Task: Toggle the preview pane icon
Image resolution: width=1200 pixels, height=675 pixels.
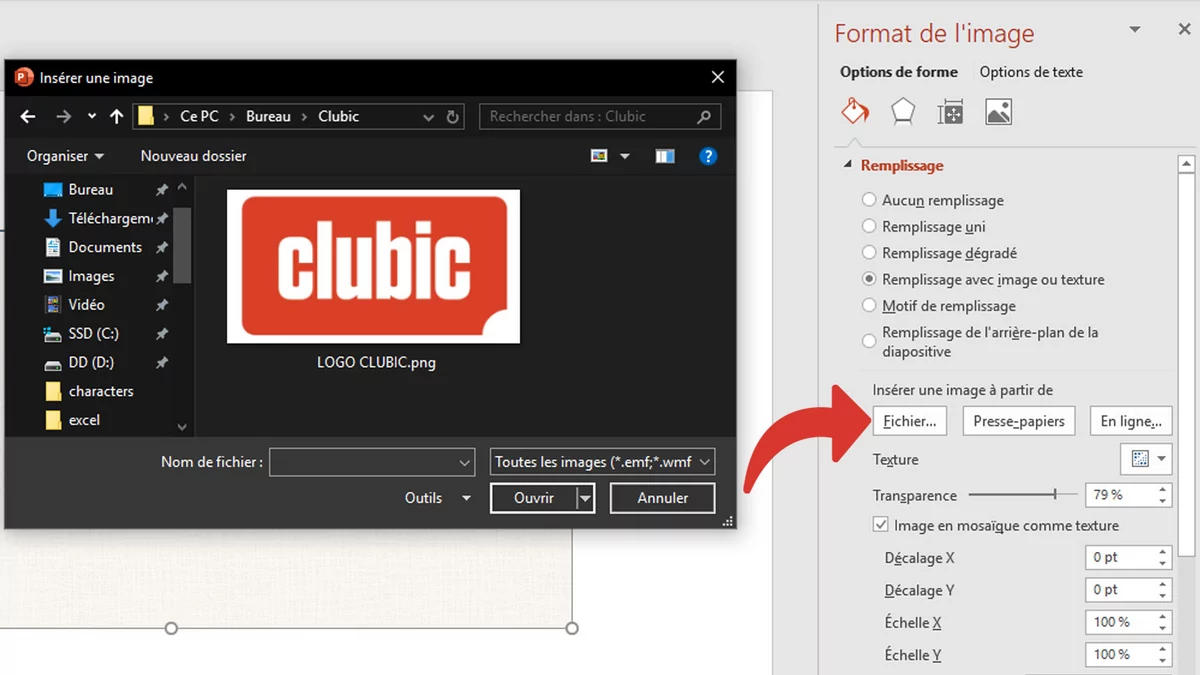Action: pos(665,156)
